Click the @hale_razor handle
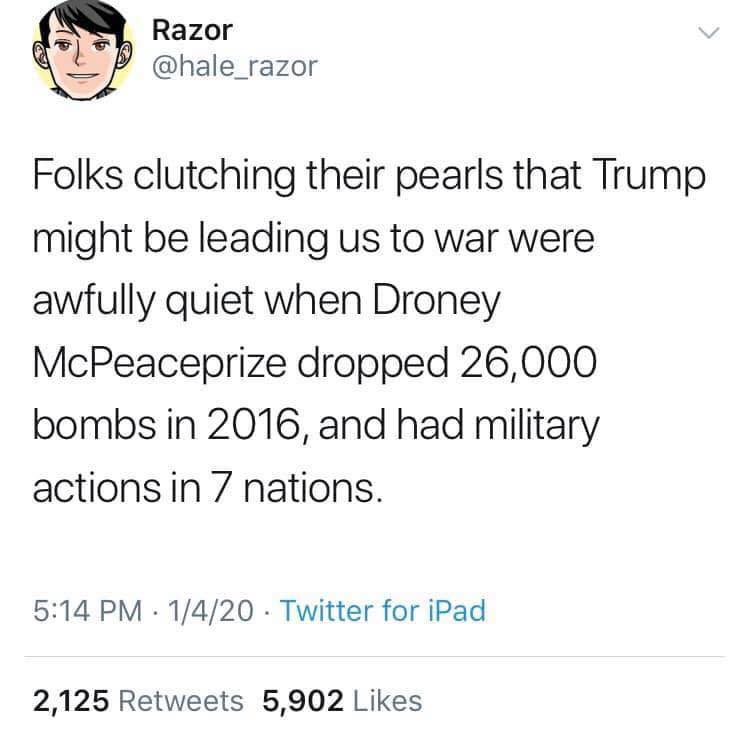 pyautogui.click(x=234, y=66)
